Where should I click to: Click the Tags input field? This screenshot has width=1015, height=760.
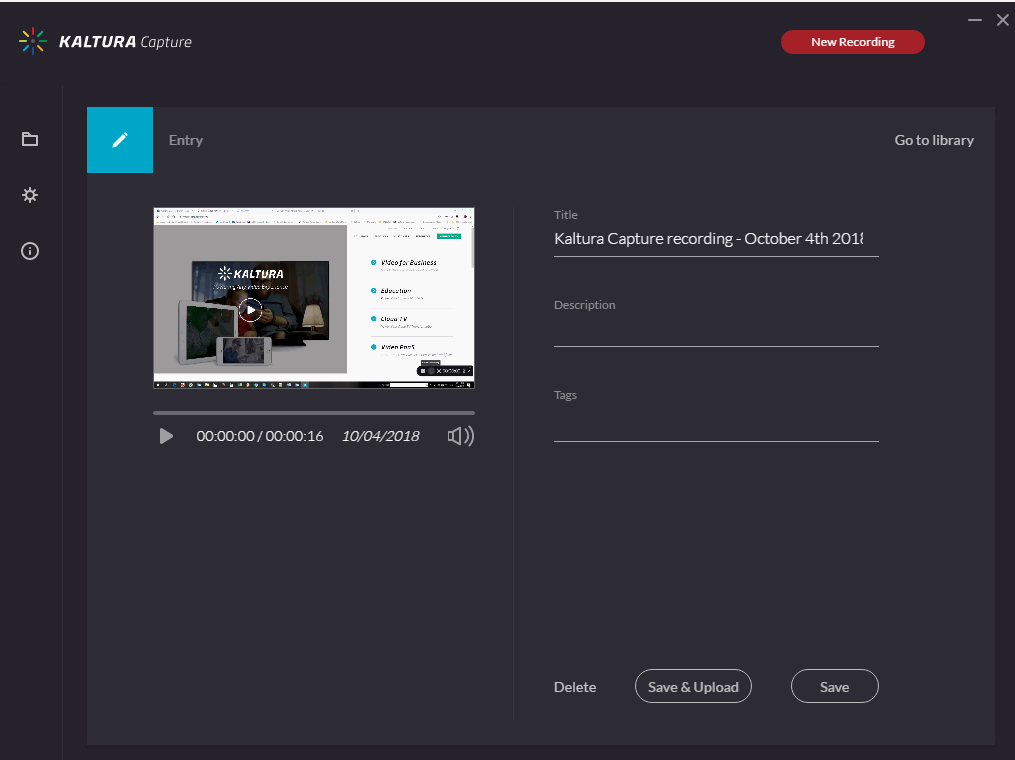716,425
